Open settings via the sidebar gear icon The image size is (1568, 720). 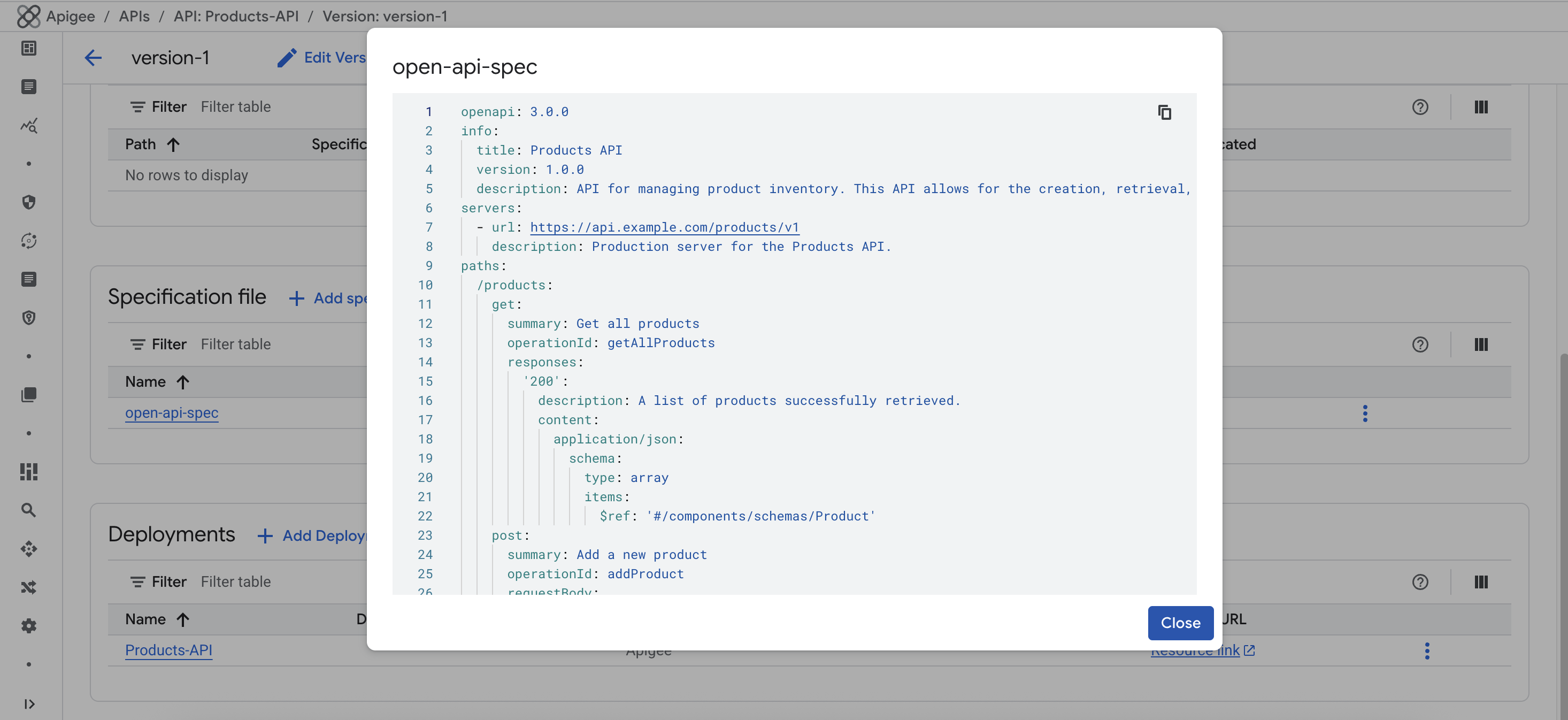tap(28, 626)
